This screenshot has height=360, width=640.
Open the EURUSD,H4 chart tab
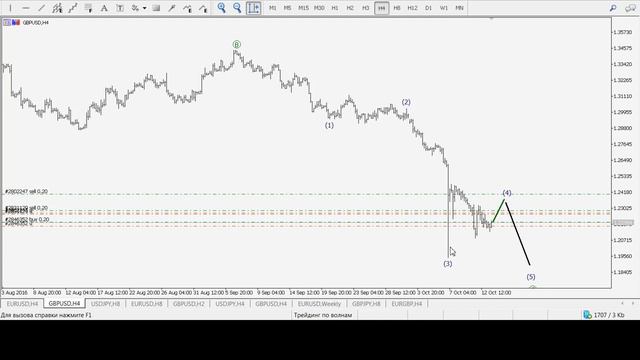point(22,304)
